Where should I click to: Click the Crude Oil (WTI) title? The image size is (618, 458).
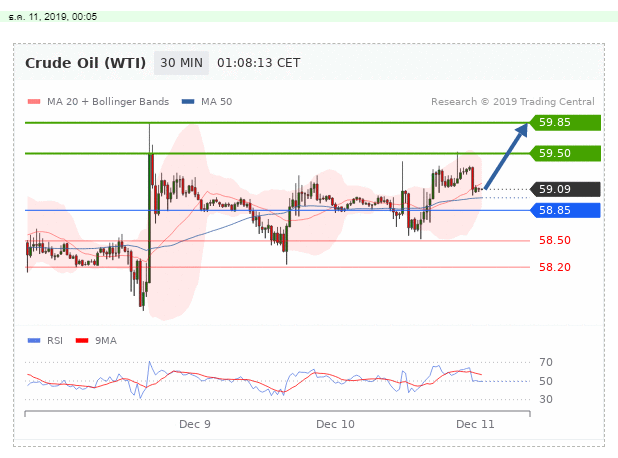[86, 63]
